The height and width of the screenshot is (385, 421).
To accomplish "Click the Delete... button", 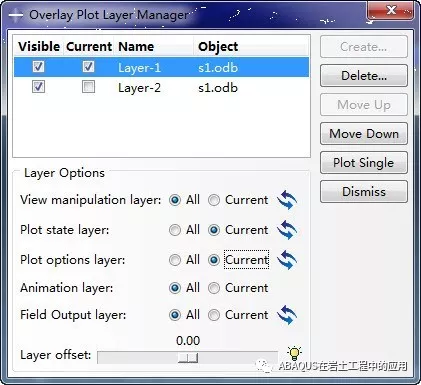I will 364,76.
